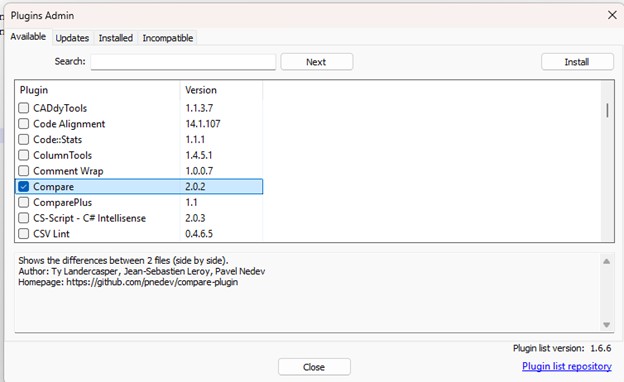Click version 2.0.2 of Compare
The image size is (624, 382).
click(x=195, y=187)
